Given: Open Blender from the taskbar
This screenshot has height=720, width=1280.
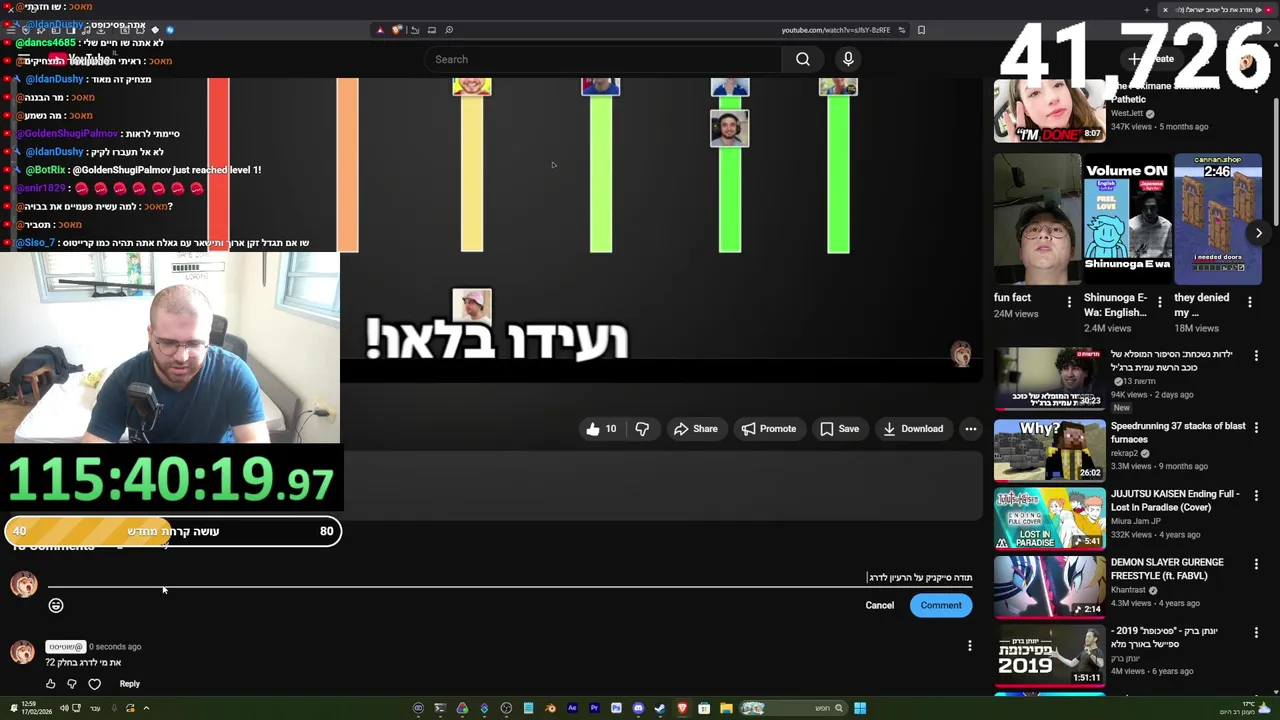Looking at the screenshot, I should point(550,708).
